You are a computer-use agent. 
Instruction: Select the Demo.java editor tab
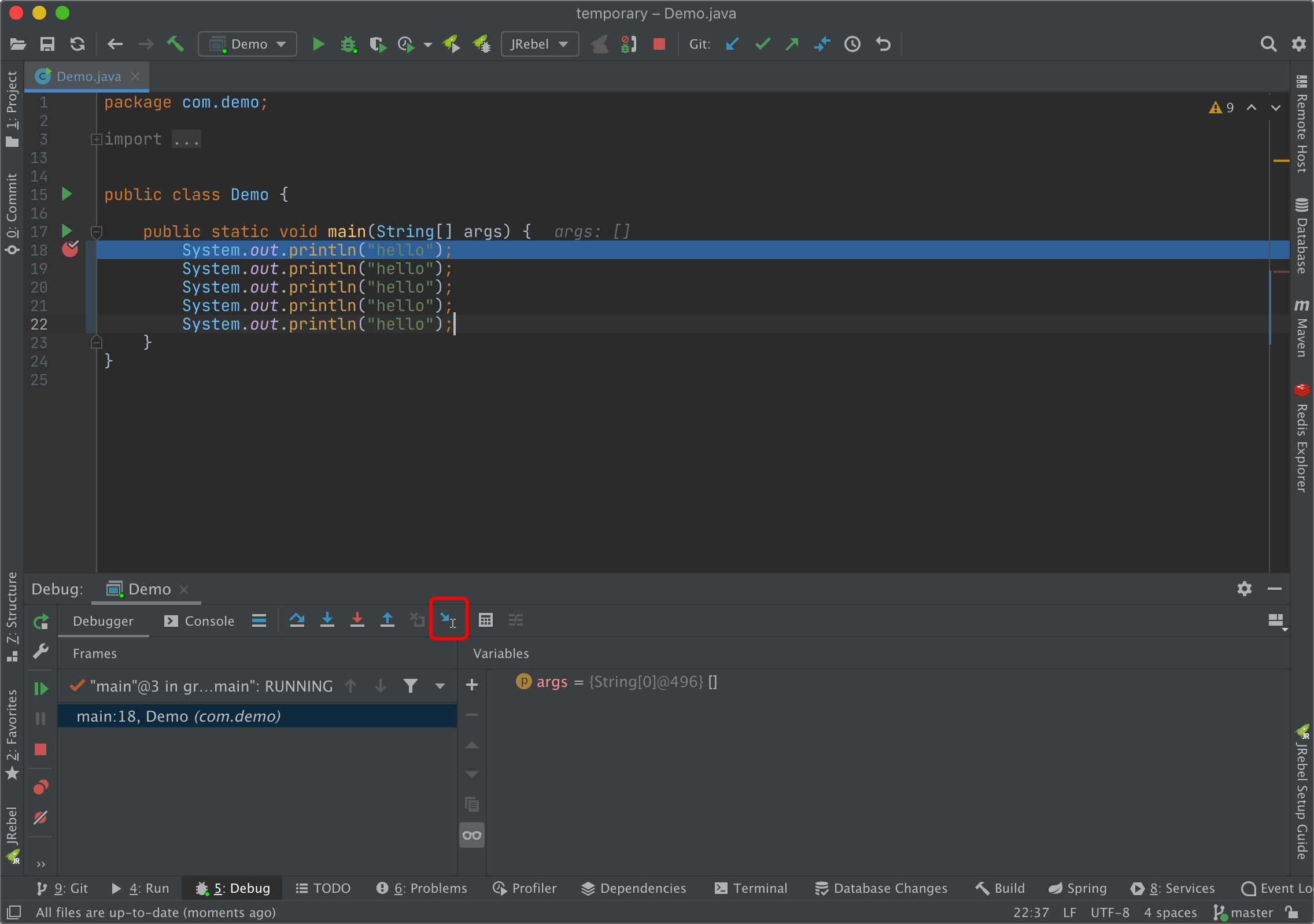(88, 76)
